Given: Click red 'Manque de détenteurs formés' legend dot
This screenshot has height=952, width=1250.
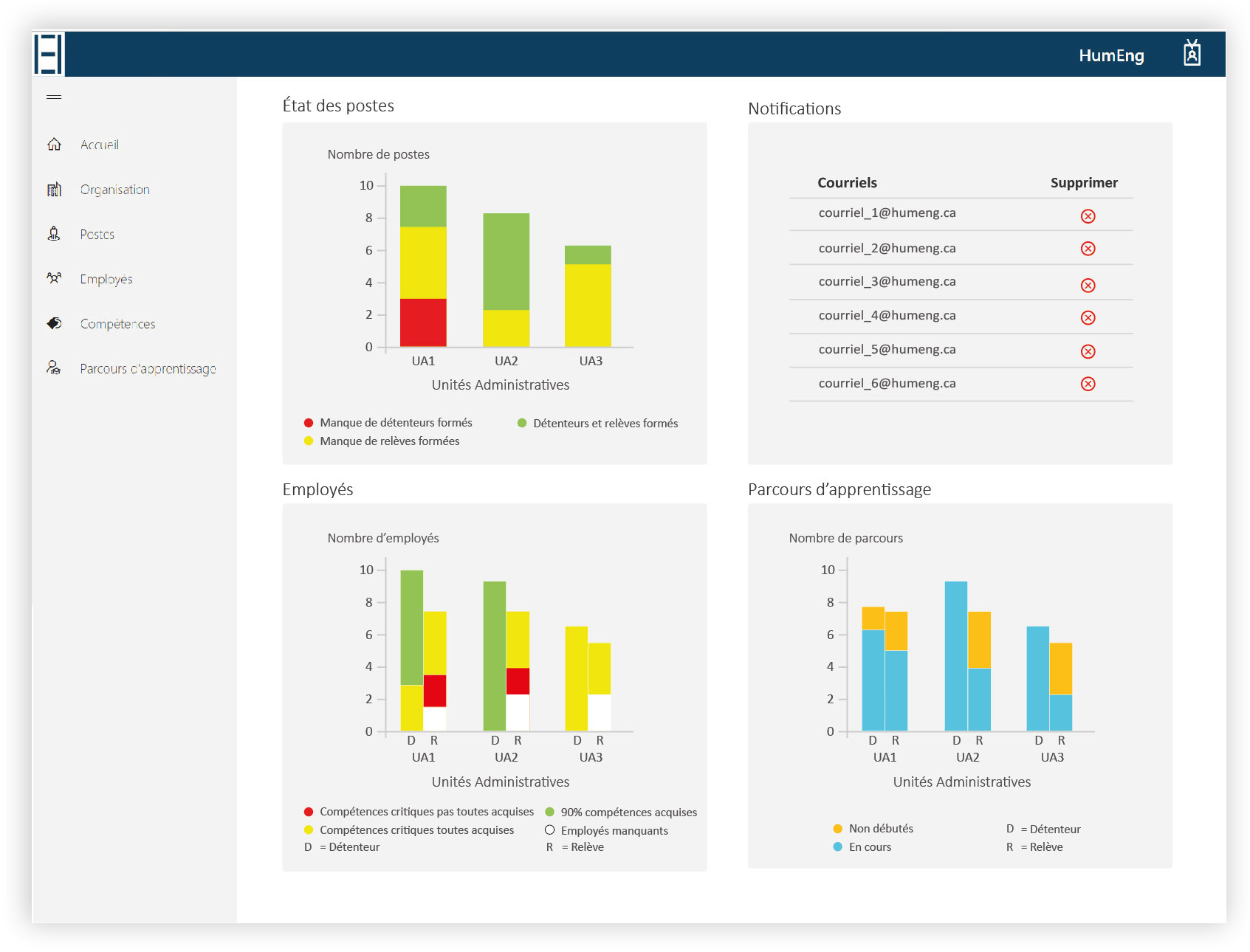Looking at the screenshot, I should pos(309,423).
